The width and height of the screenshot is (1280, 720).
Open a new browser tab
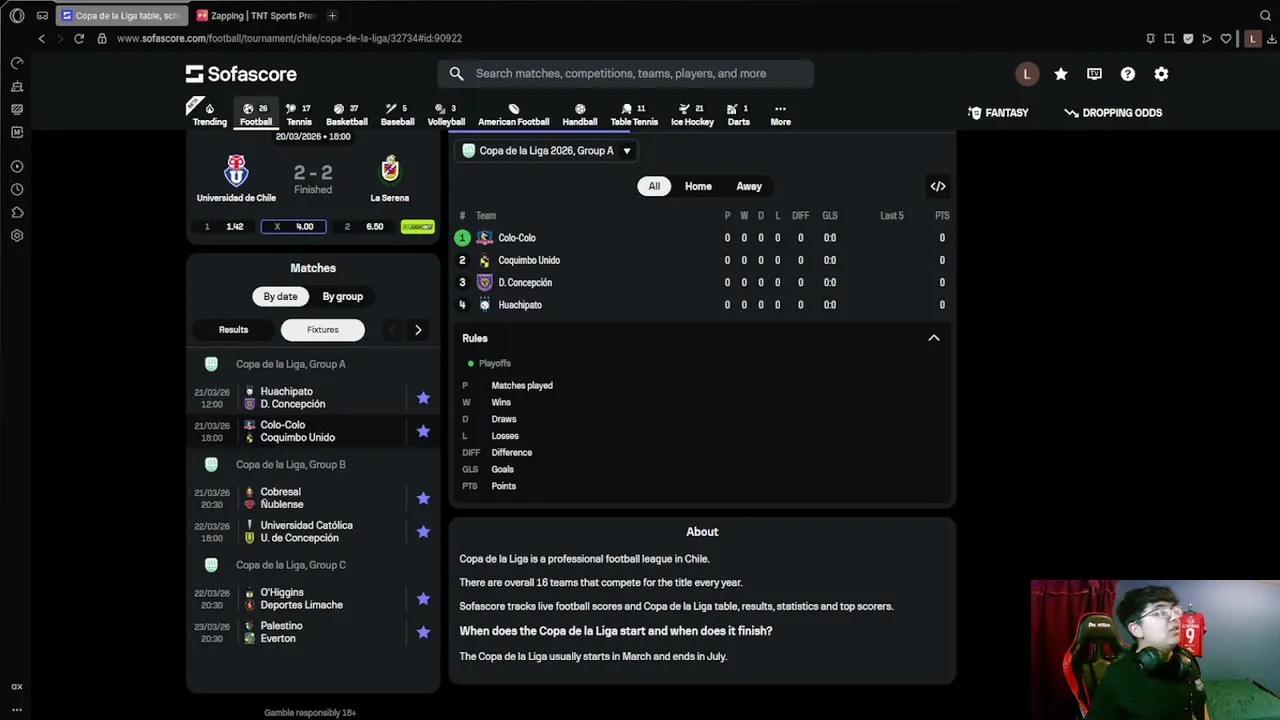332,15
